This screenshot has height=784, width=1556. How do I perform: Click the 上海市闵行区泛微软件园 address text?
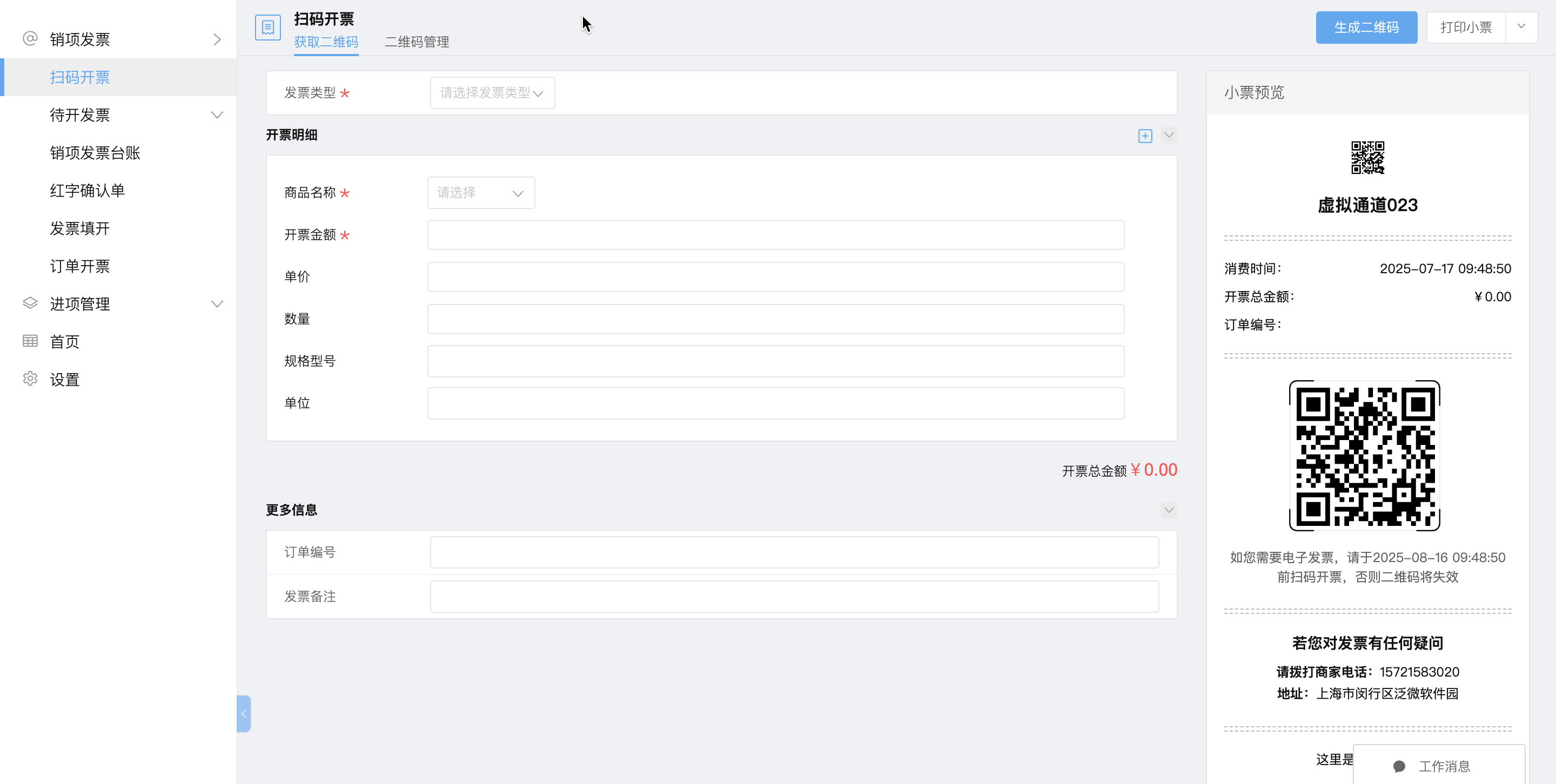[x=1387, y=693]
